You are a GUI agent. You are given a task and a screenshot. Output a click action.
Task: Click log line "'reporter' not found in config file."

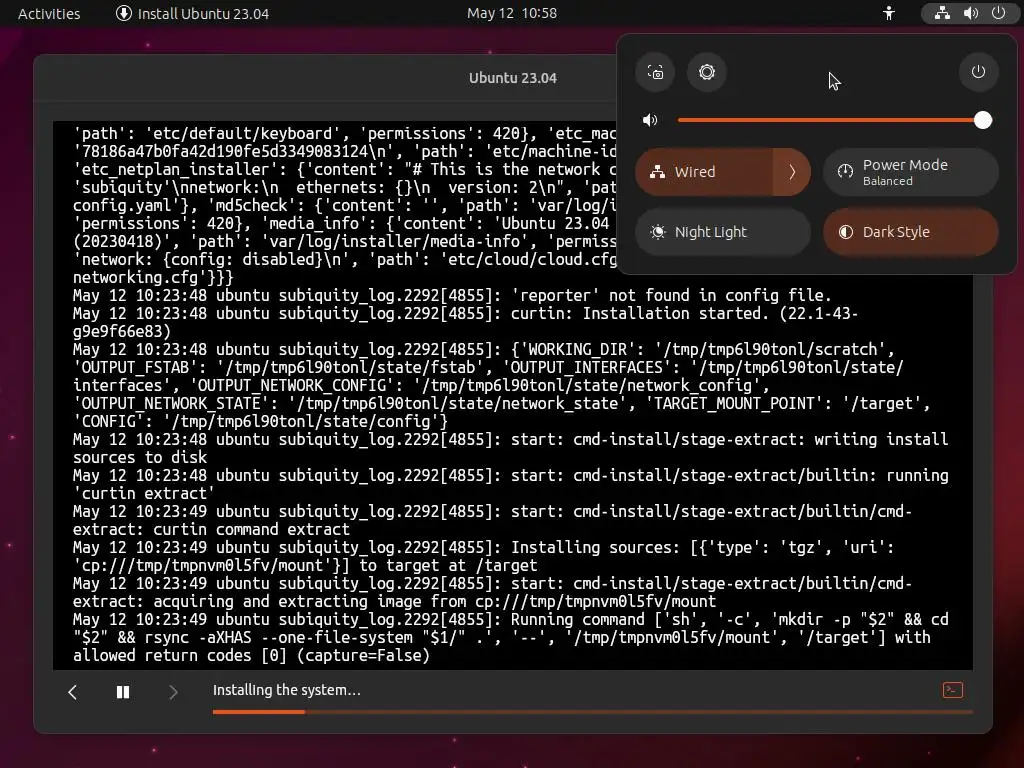[671, 295]
